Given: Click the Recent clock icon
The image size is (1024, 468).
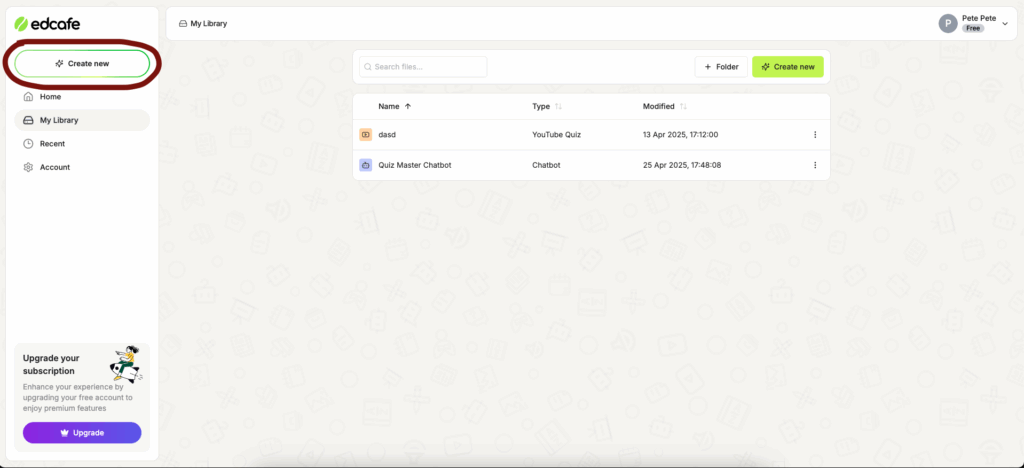Looking at the screenshot, I should click(x=28, y=144).
